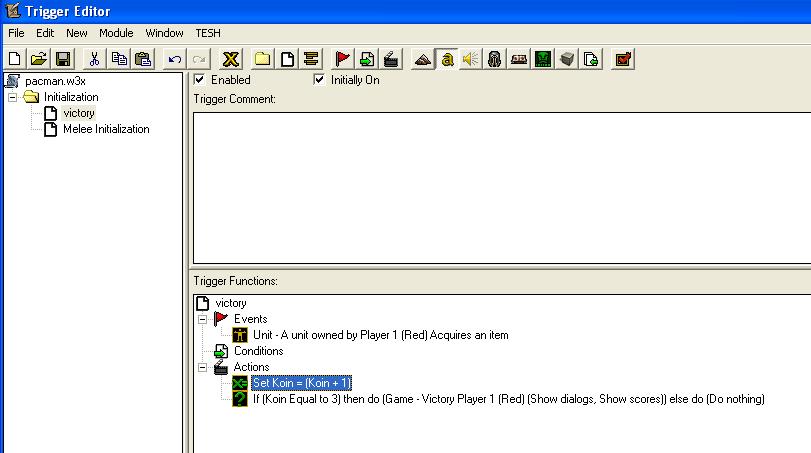Open the Edit menu

[45, 33]
